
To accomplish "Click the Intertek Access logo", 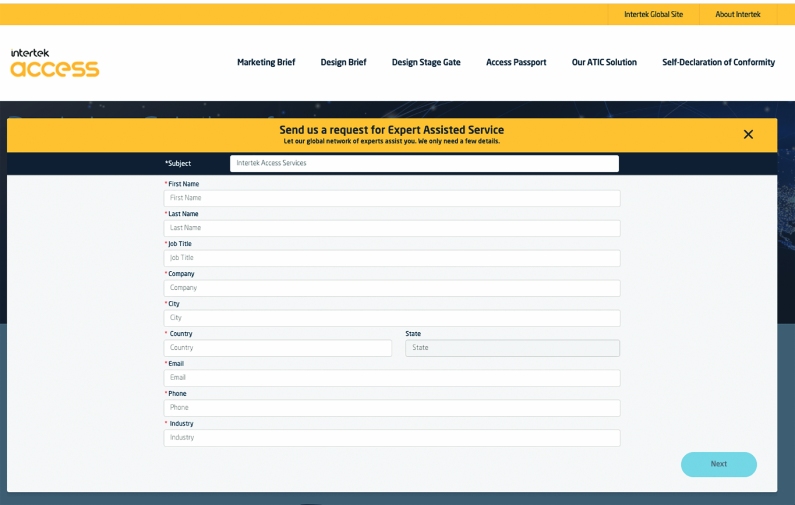I will coord(55,63).
